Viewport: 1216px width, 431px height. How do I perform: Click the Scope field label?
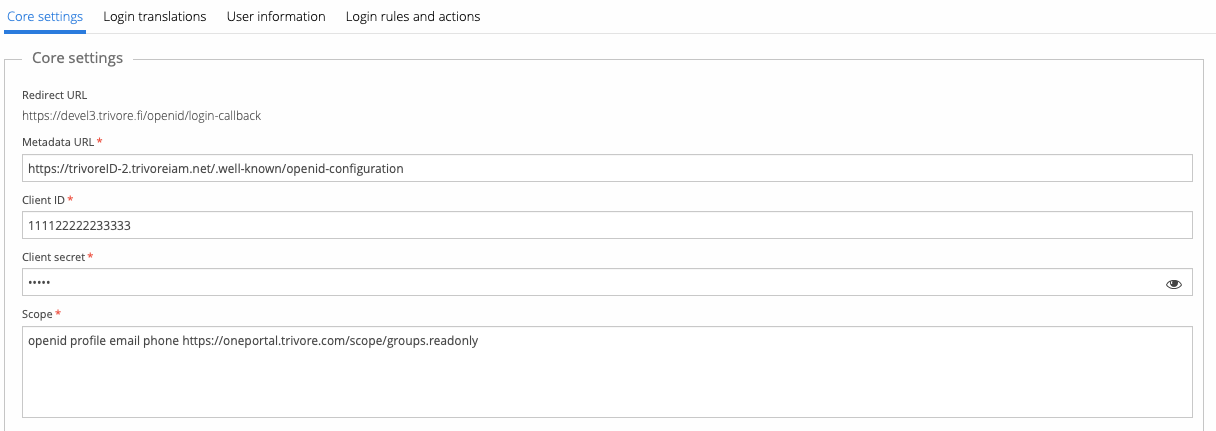tap(37, 314)
